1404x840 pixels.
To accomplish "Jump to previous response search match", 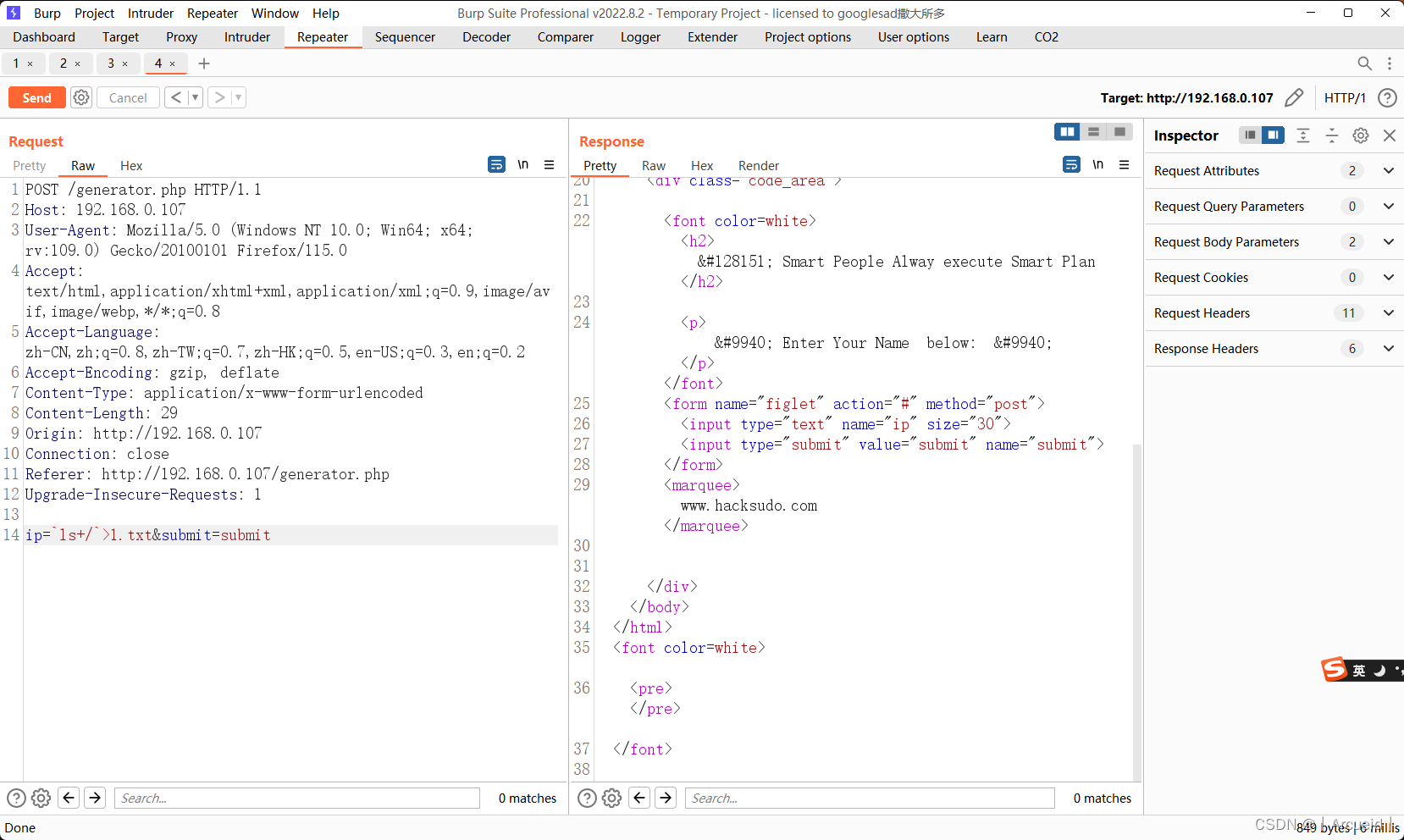I will tap(640, 798).
